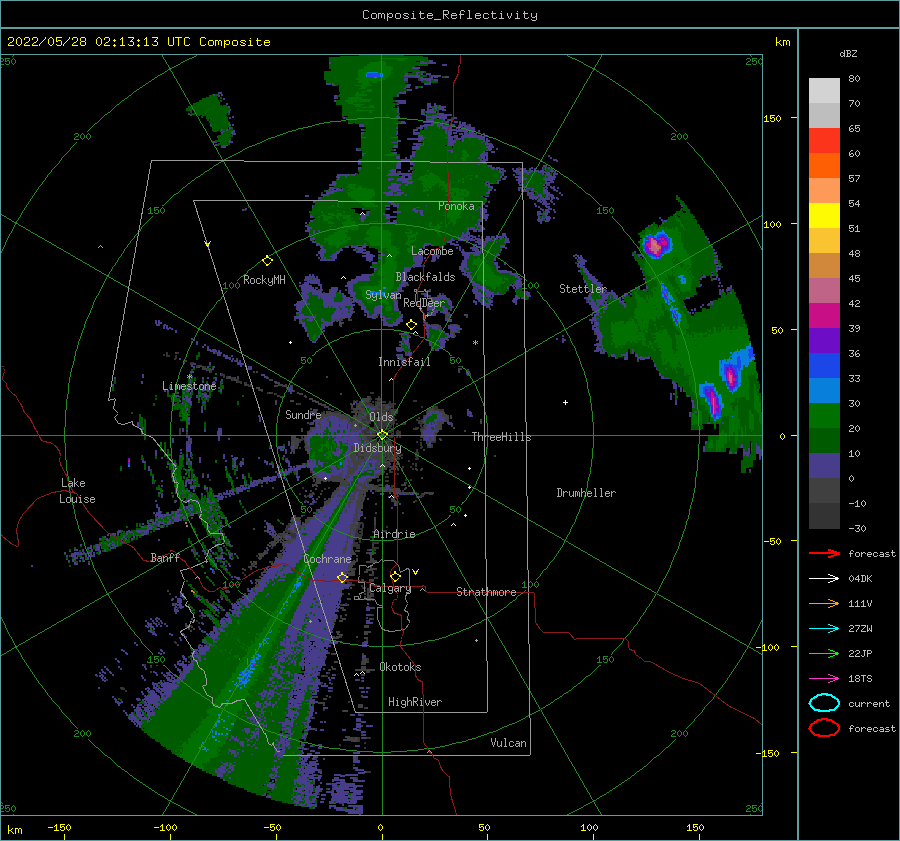
Task: Pick the slate 0-10 dBZ swatch
Action: (x=824, y=466)
